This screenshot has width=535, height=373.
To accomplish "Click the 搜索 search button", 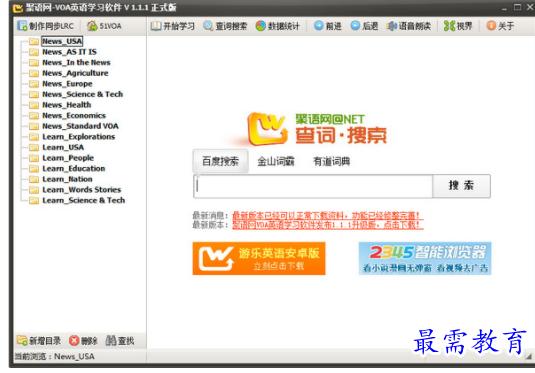I will tap(461, 186).
